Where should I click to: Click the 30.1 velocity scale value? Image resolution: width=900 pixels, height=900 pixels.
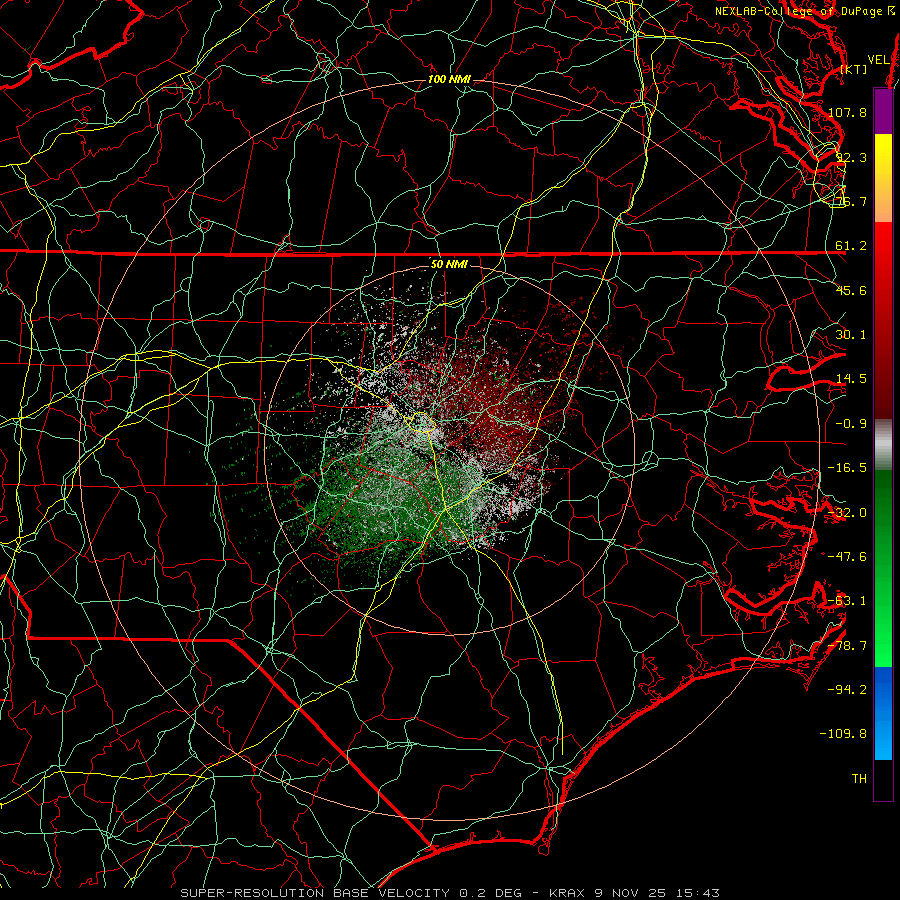pos(851,335)
